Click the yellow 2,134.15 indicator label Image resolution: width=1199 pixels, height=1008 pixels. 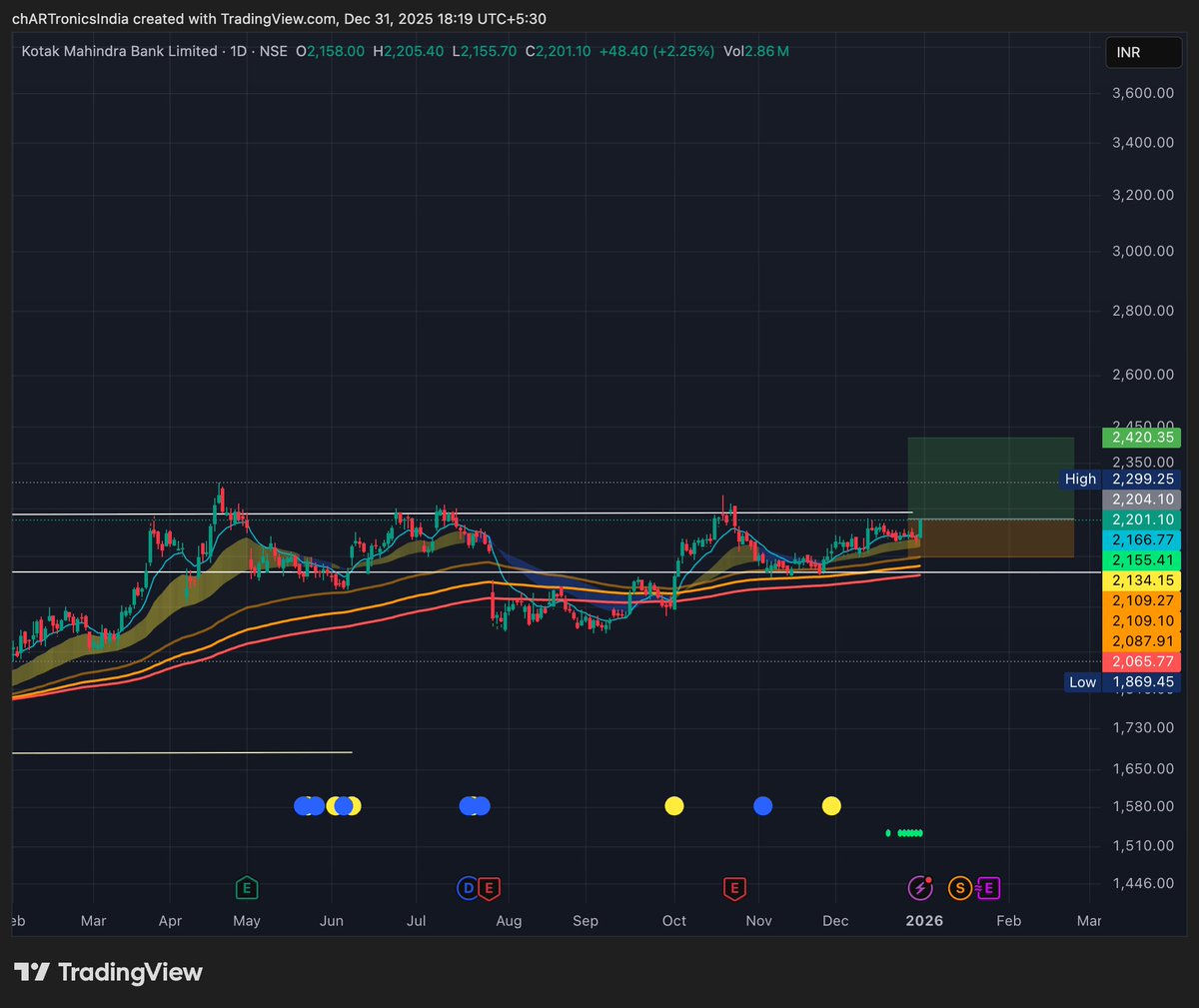(x=1141, y=580)
